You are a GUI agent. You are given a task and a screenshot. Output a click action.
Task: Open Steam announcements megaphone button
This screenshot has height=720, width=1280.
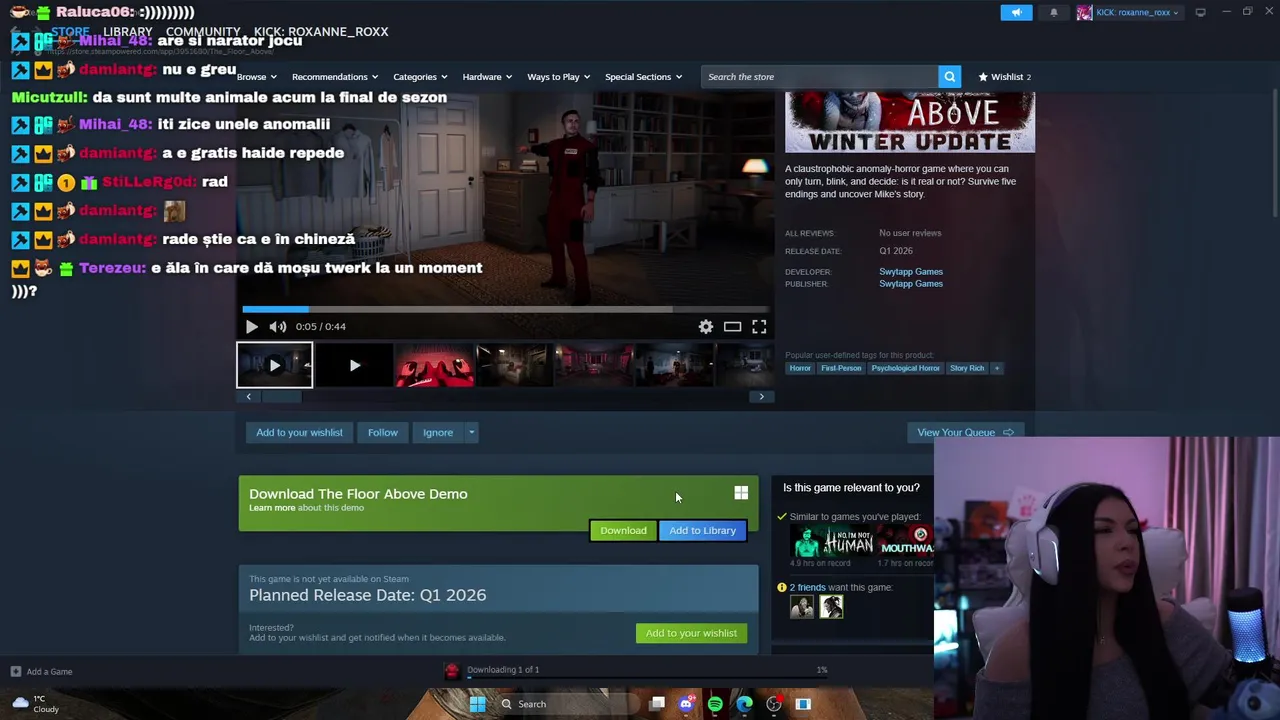(1016, 12)
